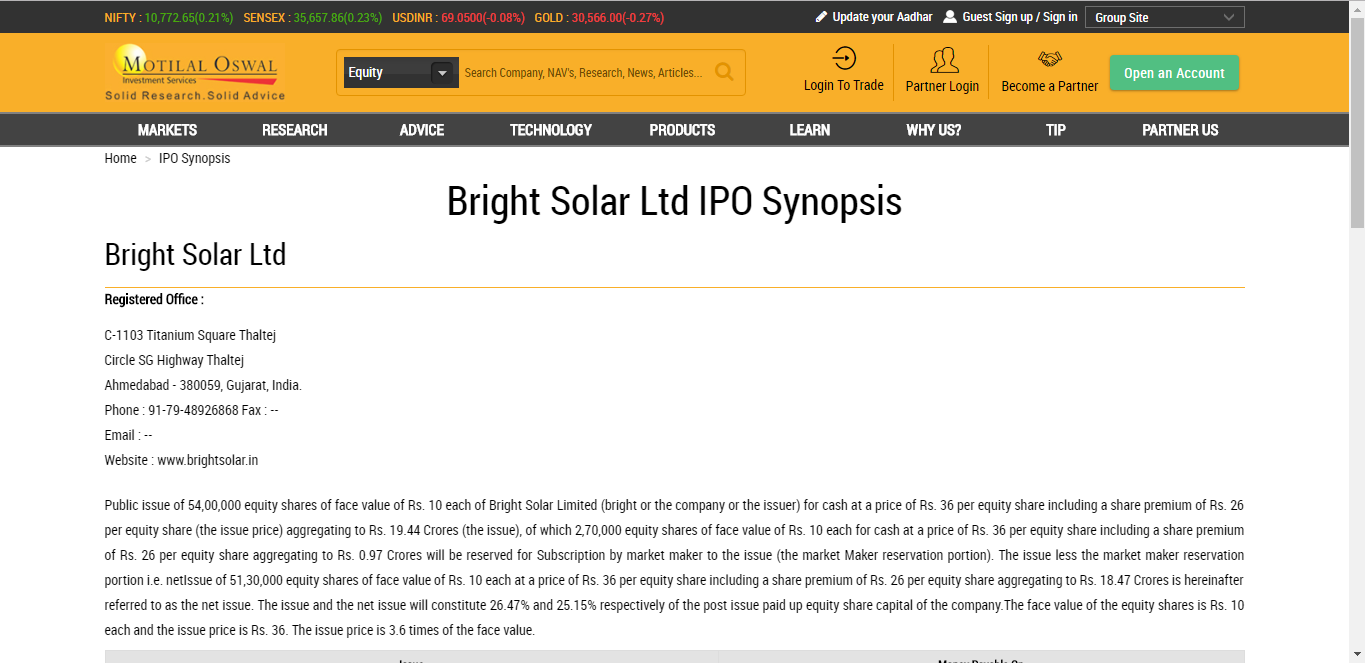Screen dimensions: 1365x663
Task: Click the USDINR ticker value
Action: [483, 17]
